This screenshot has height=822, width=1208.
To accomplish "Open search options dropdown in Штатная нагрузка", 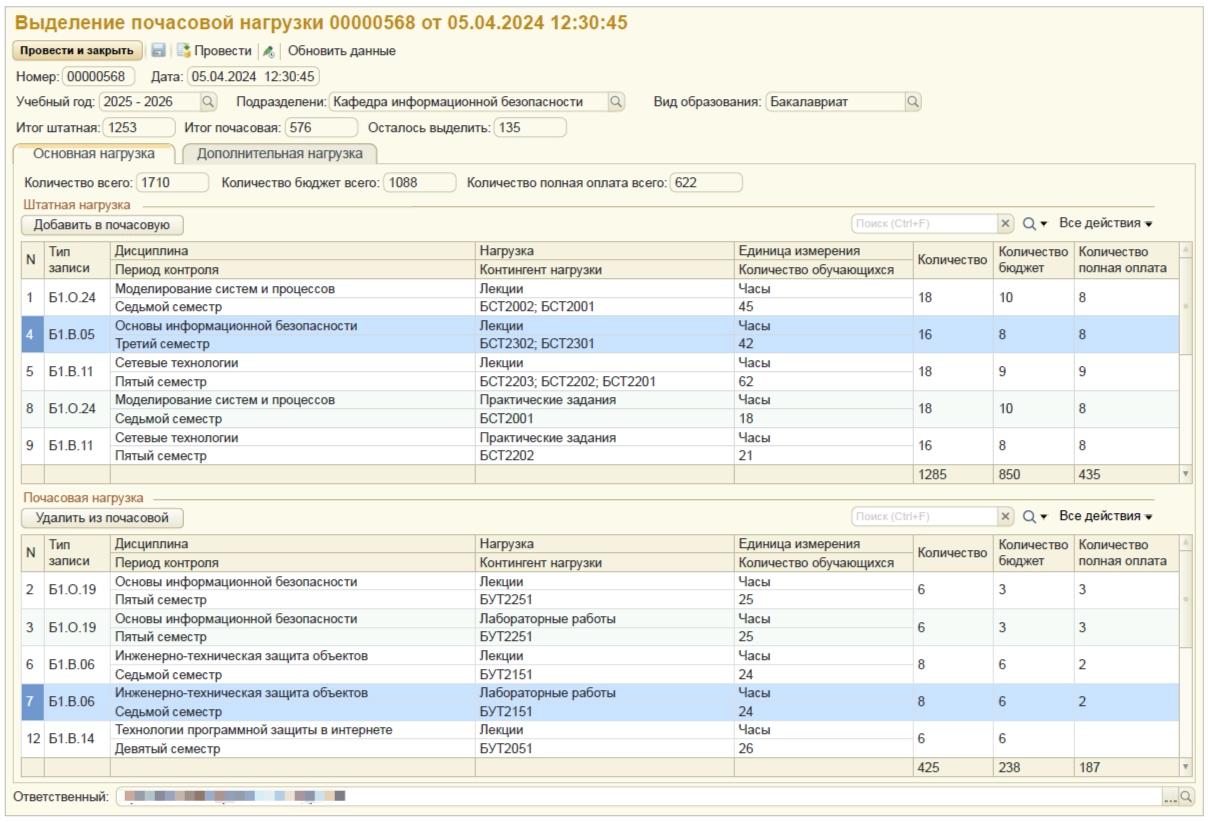I will [x=1034, y=224].
